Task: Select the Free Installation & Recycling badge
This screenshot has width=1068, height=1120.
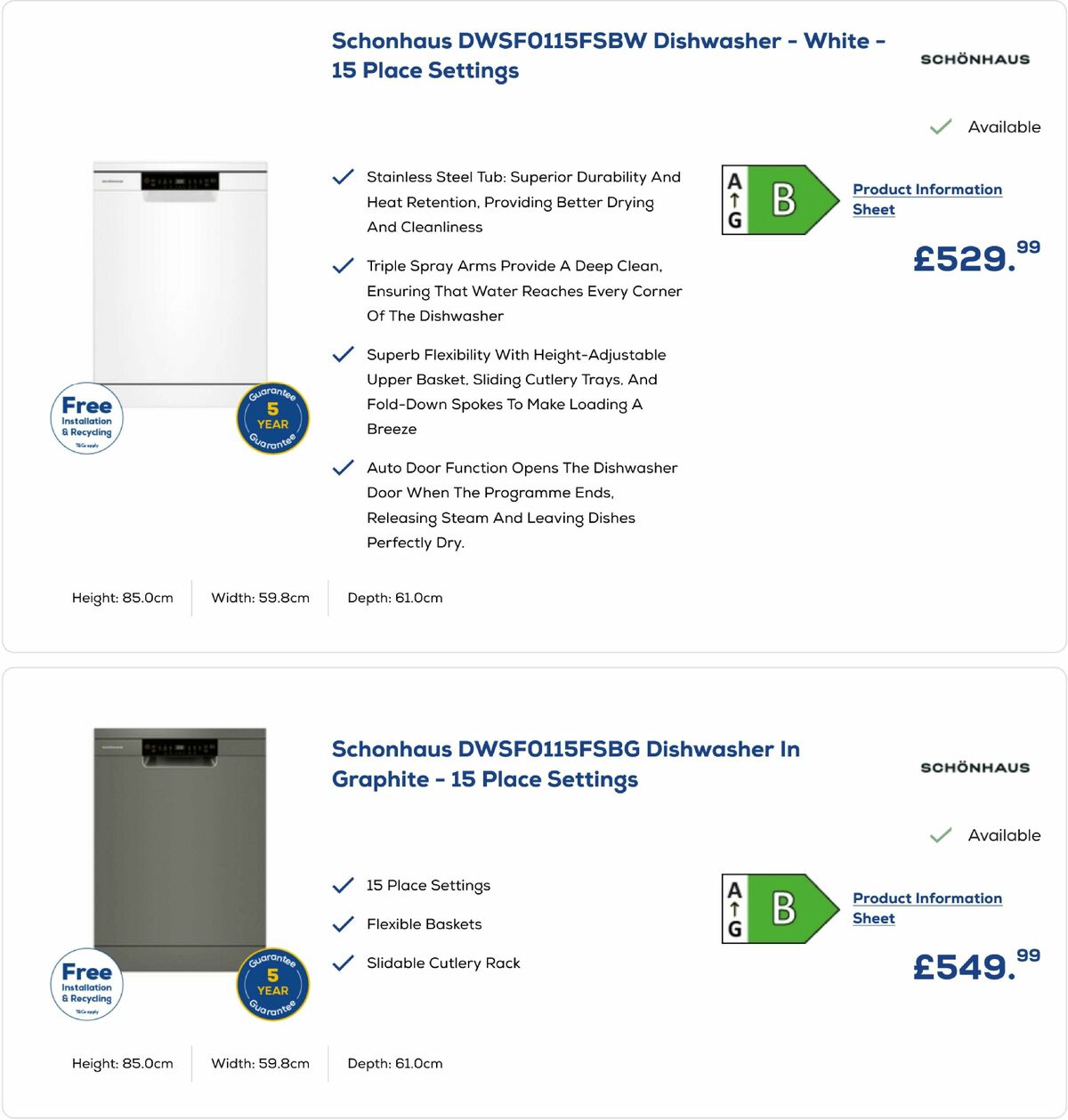Action: tap(86, 419)
